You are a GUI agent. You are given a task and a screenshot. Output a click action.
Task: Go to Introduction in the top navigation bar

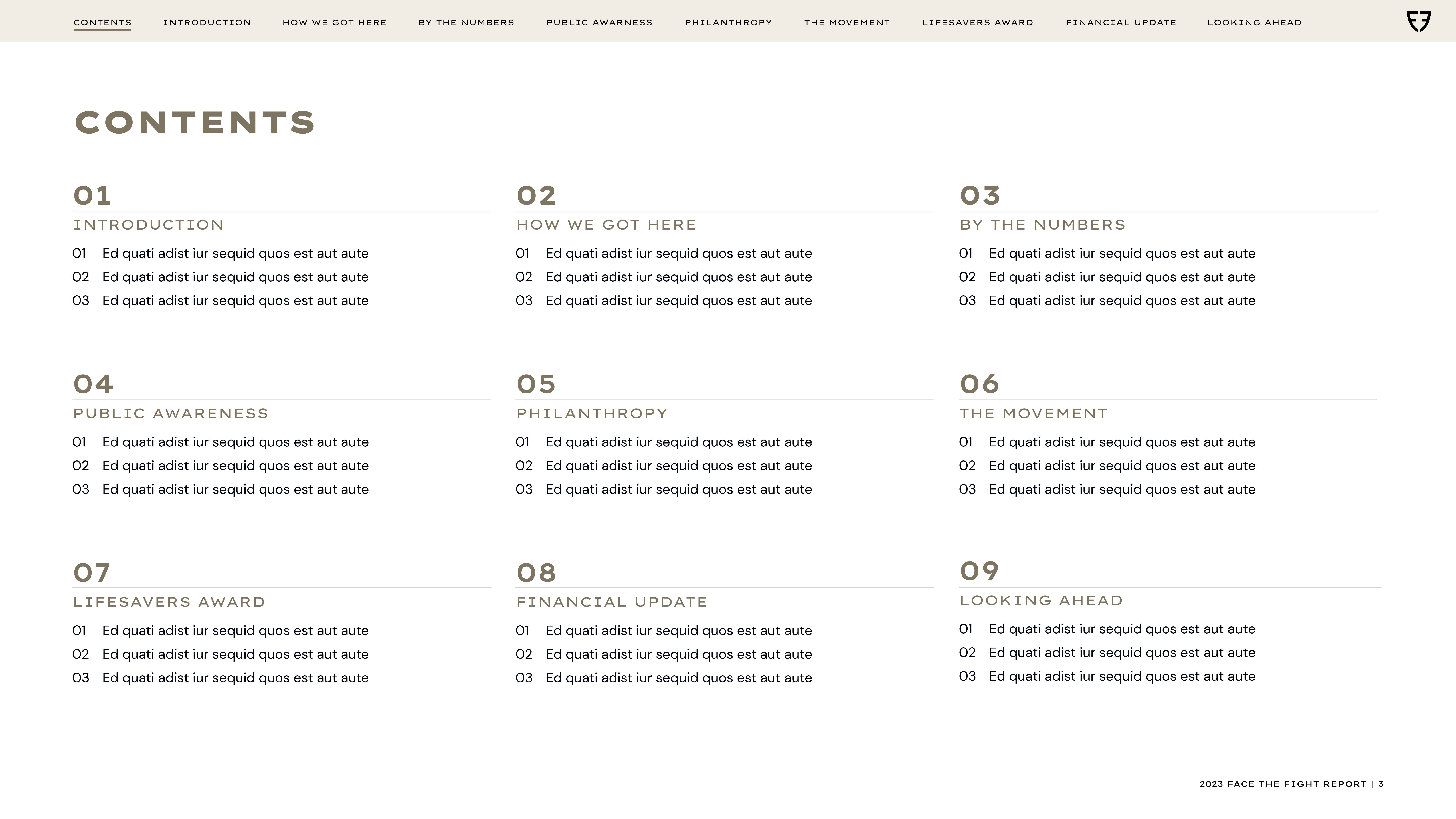click(207, 23)
